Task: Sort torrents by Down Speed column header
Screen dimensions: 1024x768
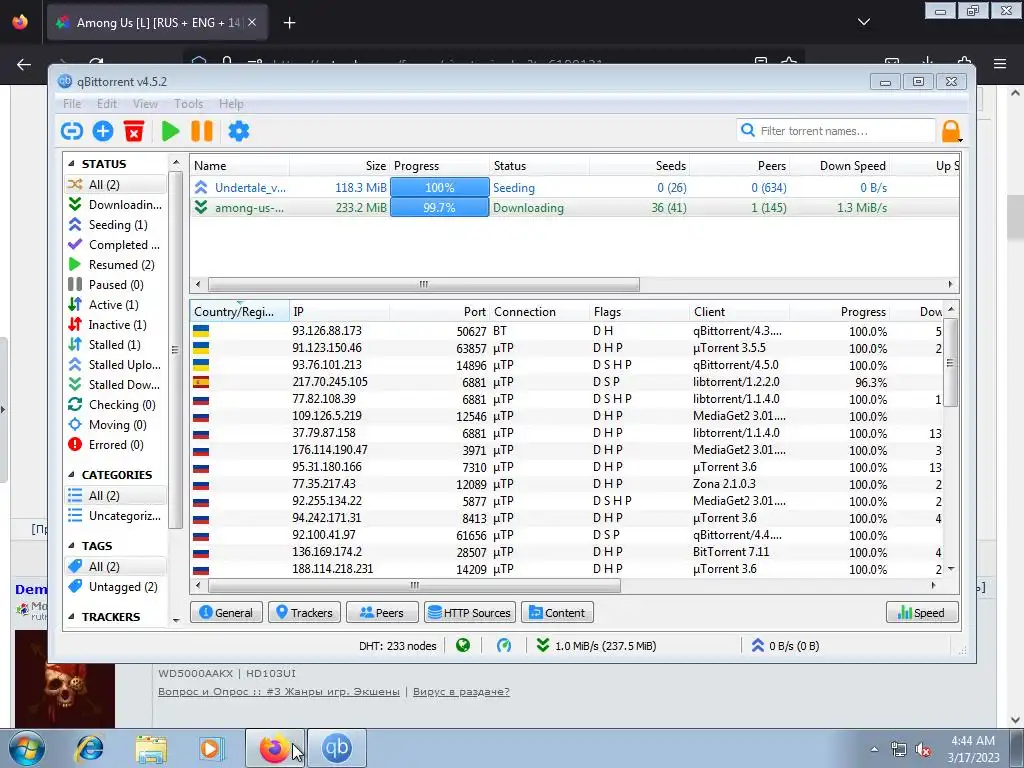Action: (x=840, y=166)
